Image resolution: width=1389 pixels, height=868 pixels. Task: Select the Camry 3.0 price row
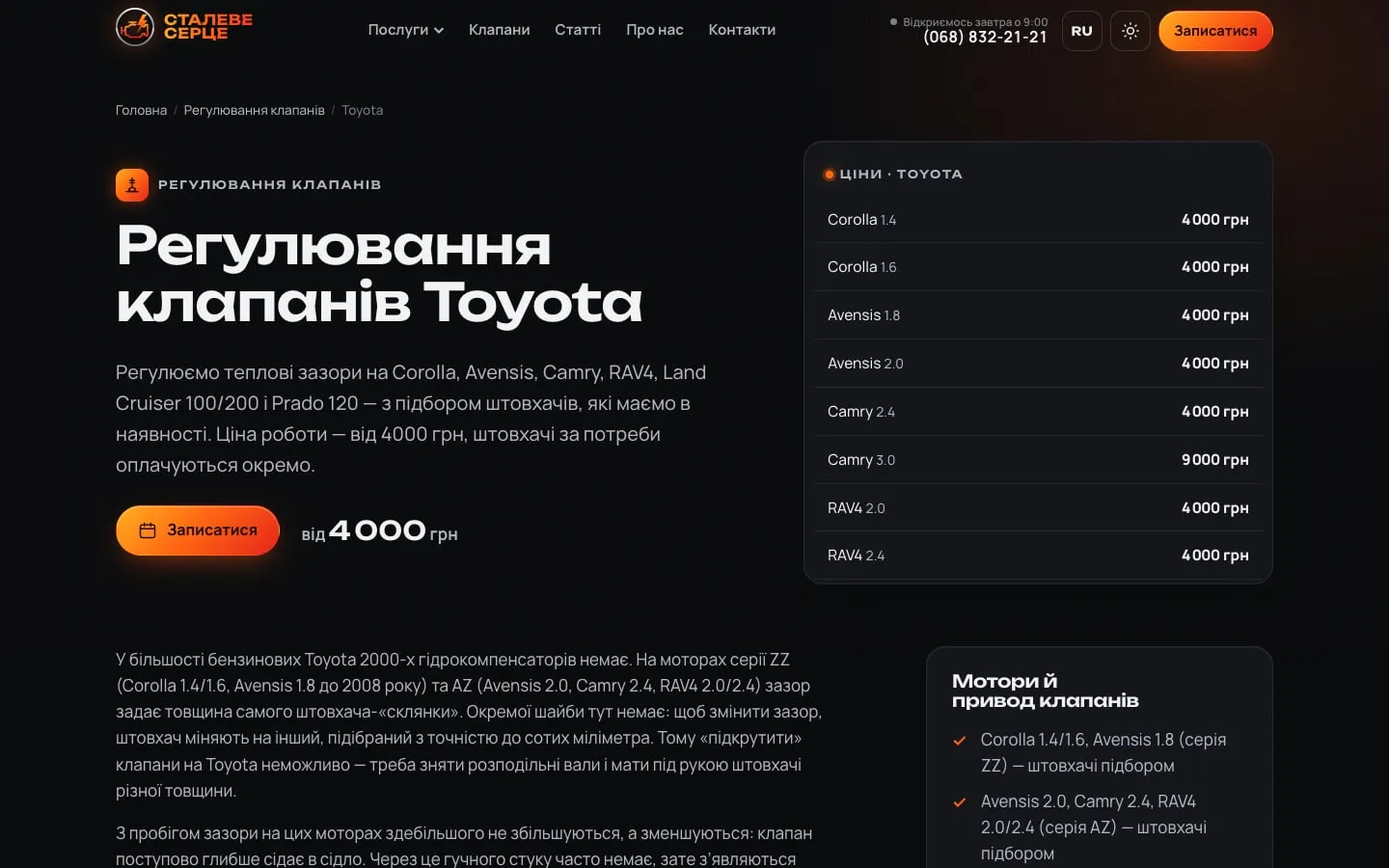pyautogui.click(x=1038, y=460)
